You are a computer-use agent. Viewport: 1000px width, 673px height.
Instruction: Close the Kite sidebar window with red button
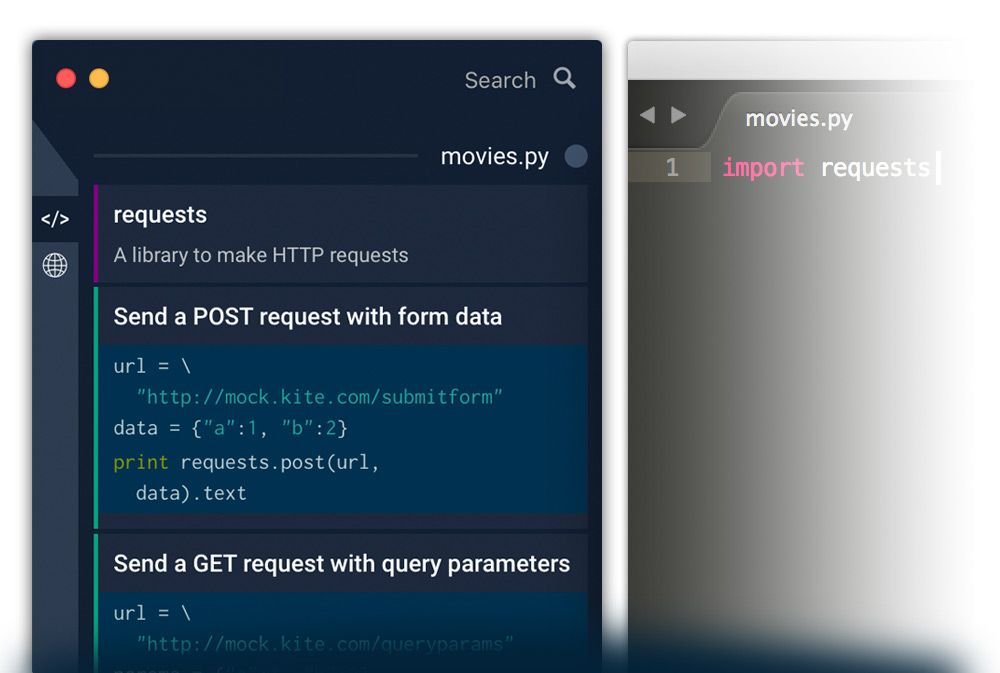click(66, 79)
